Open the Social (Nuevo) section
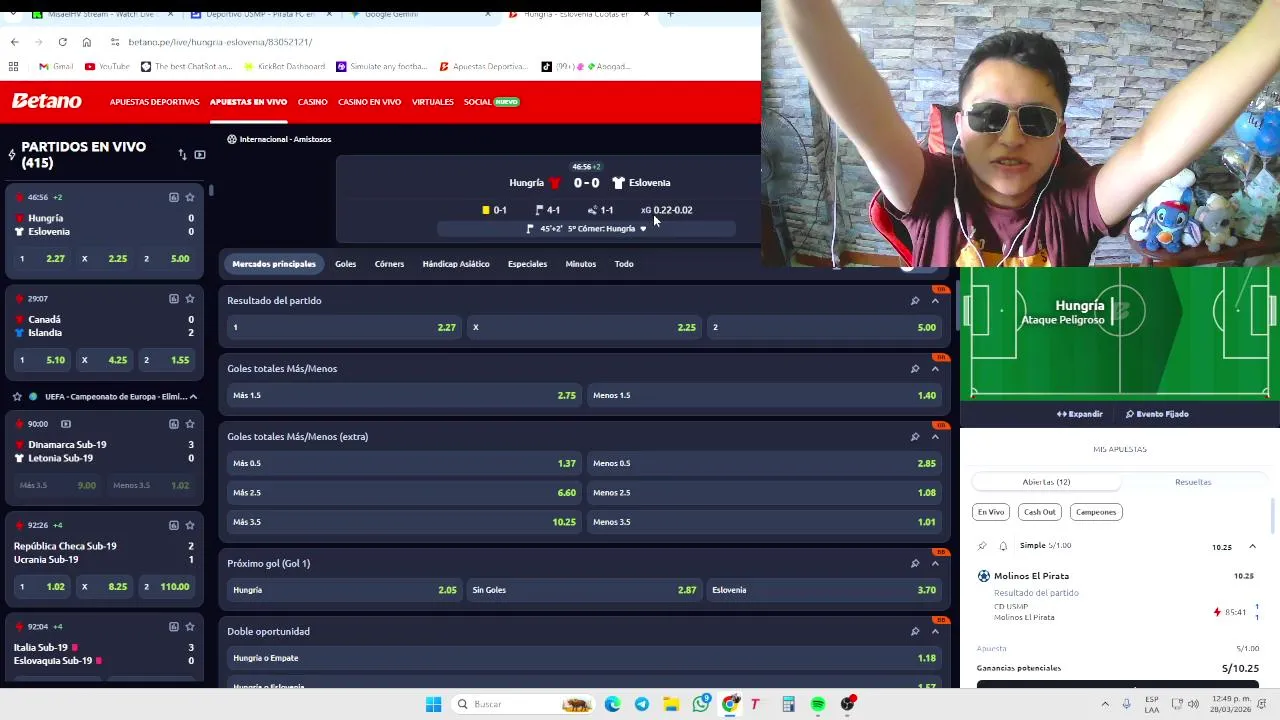This screenshot has width=1280, height=720. click(491, 102)
